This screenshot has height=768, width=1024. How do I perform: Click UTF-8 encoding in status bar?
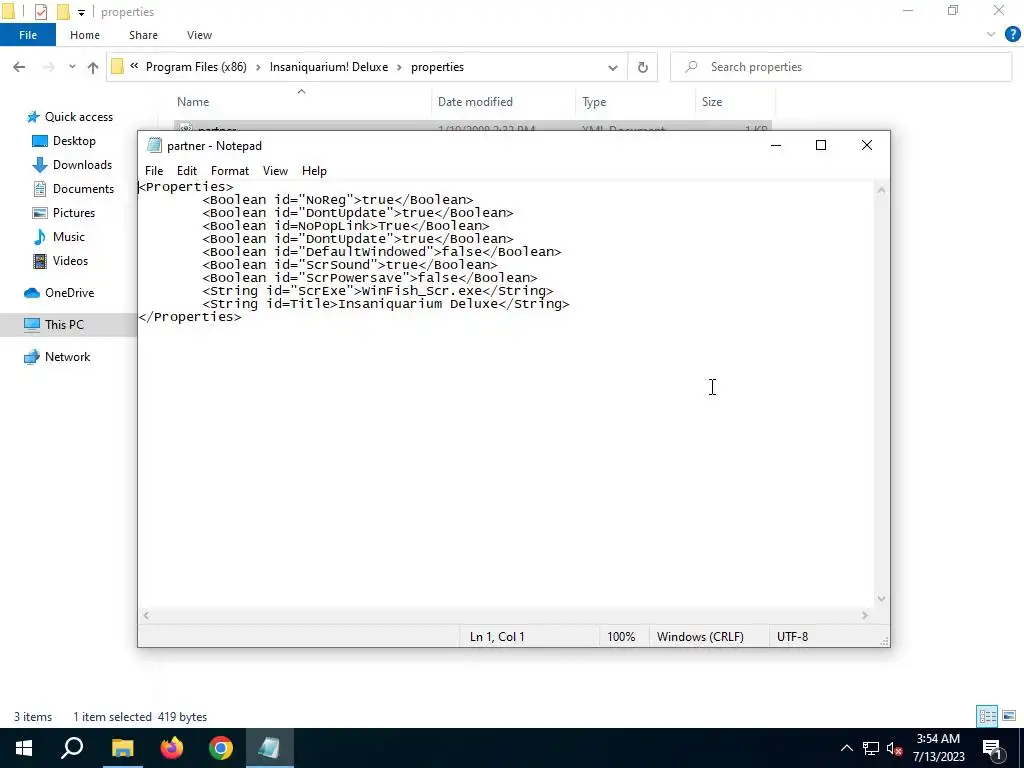coord(792,637)
